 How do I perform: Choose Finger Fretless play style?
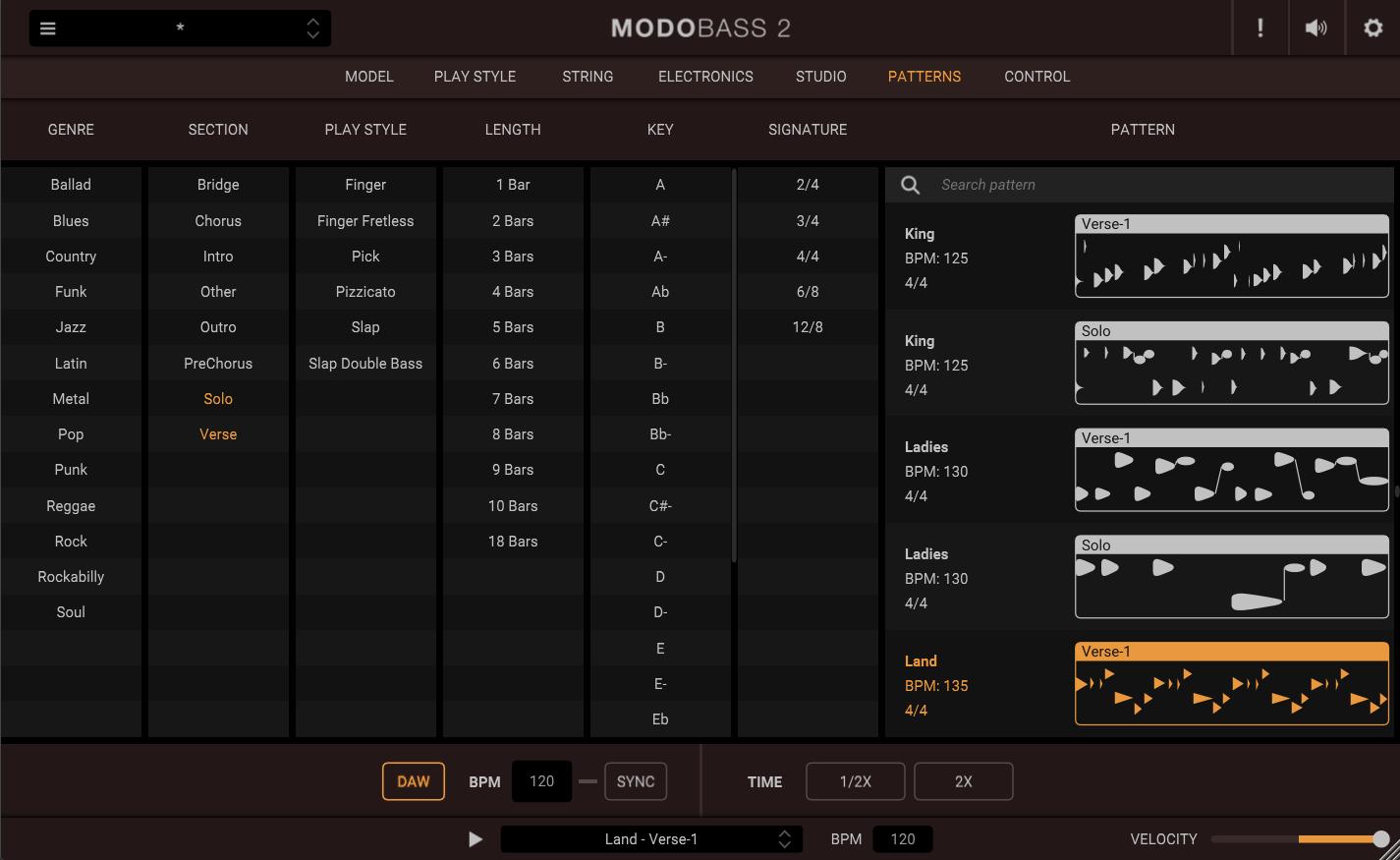click(365, 221)
